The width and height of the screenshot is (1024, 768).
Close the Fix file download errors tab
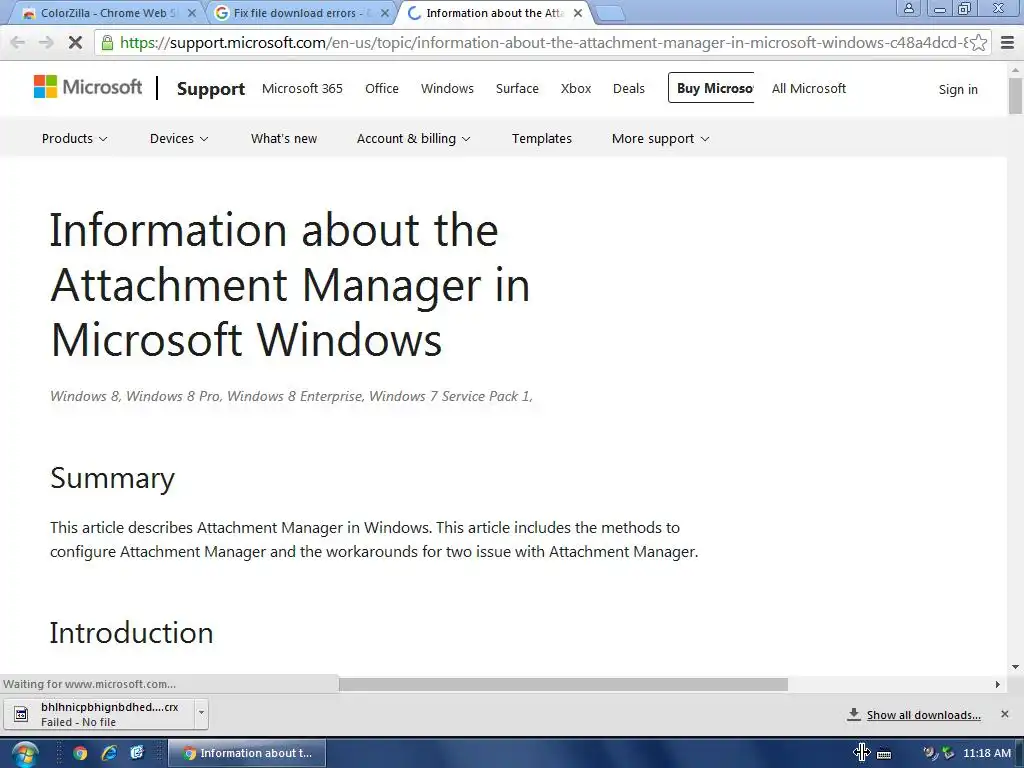[385, 13]
